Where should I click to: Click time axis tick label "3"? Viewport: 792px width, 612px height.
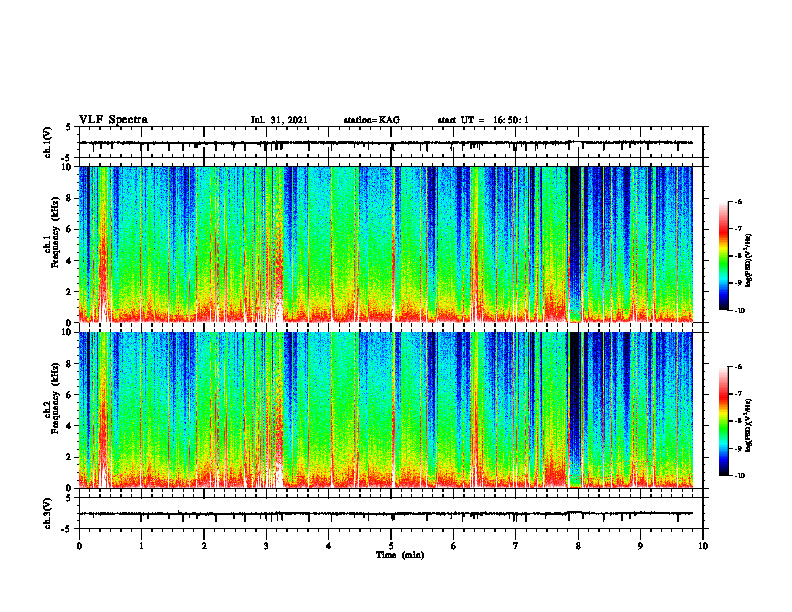(x=266, y=546)
